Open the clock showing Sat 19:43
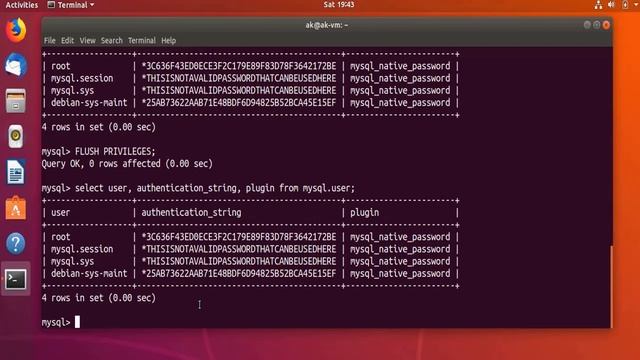Screen dimensions: 640x360 pyautogui.click(x=339, y=5)
